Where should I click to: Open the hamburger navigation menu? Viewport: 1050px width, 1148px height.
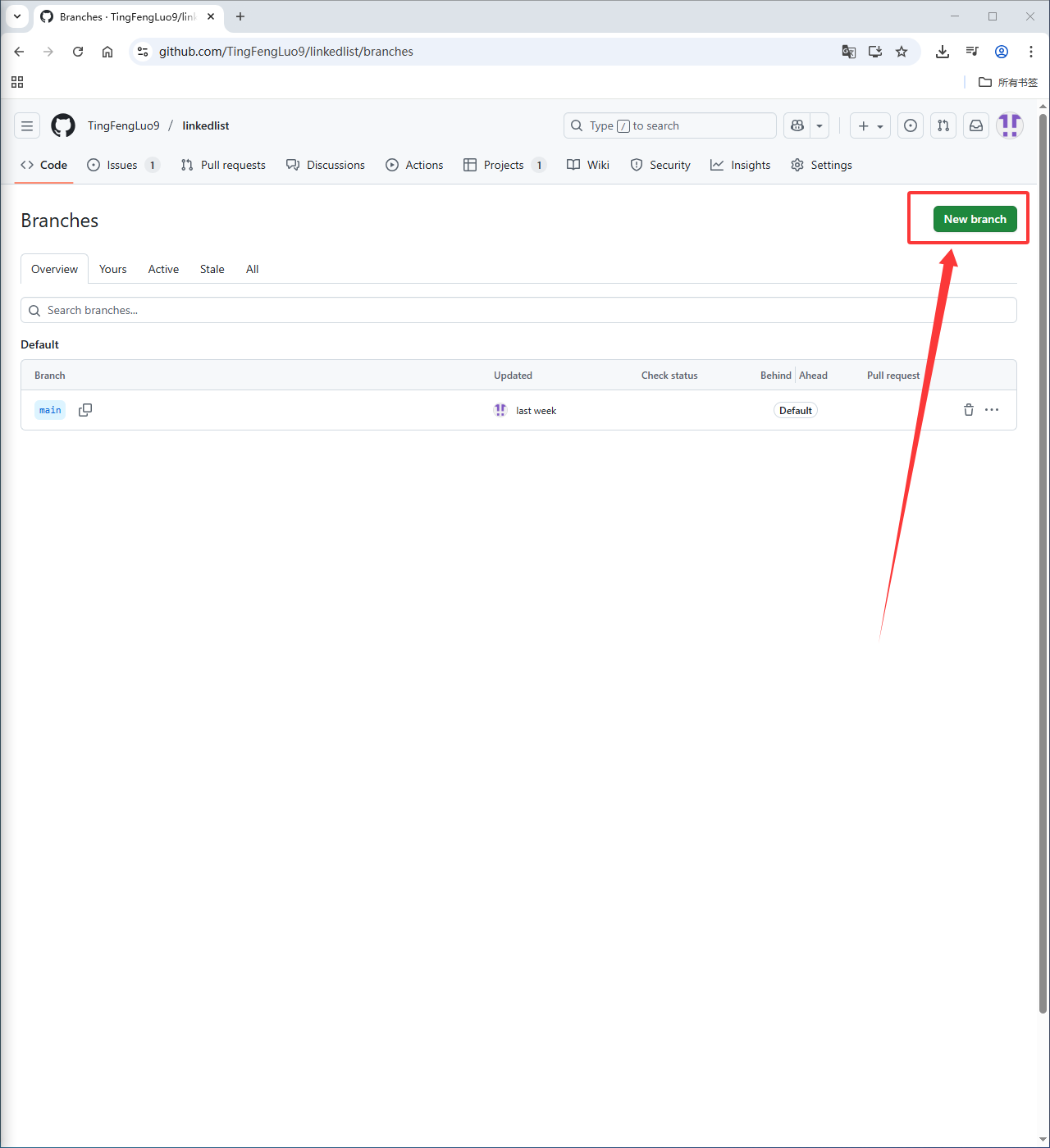[27, 125]
